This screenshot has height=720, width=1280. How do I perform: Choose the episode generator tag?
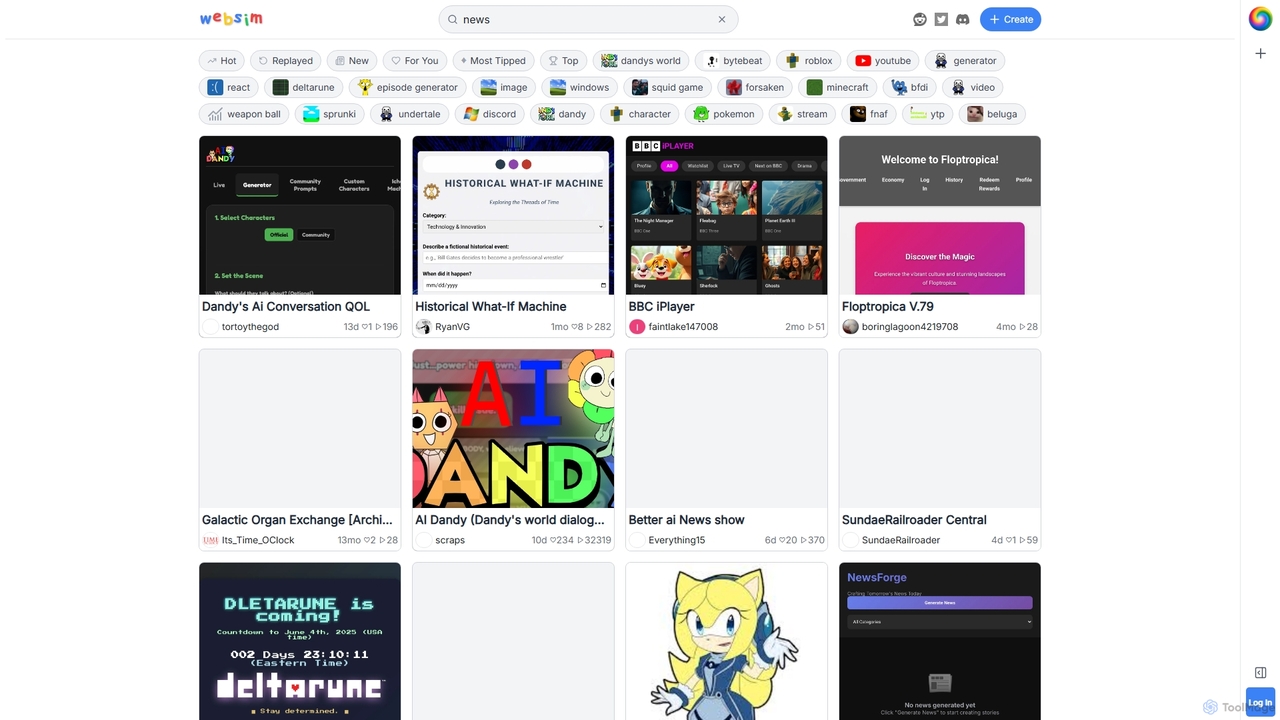click(x=408, y=87)
